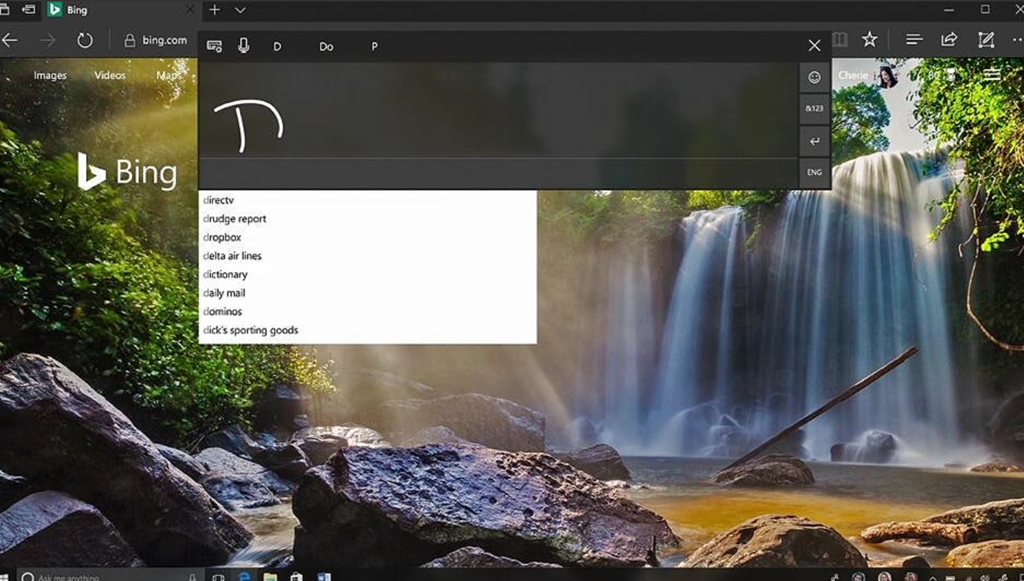
Task: Set tabs aside using the arrow tab icon
Action: (x=29, y=10)
